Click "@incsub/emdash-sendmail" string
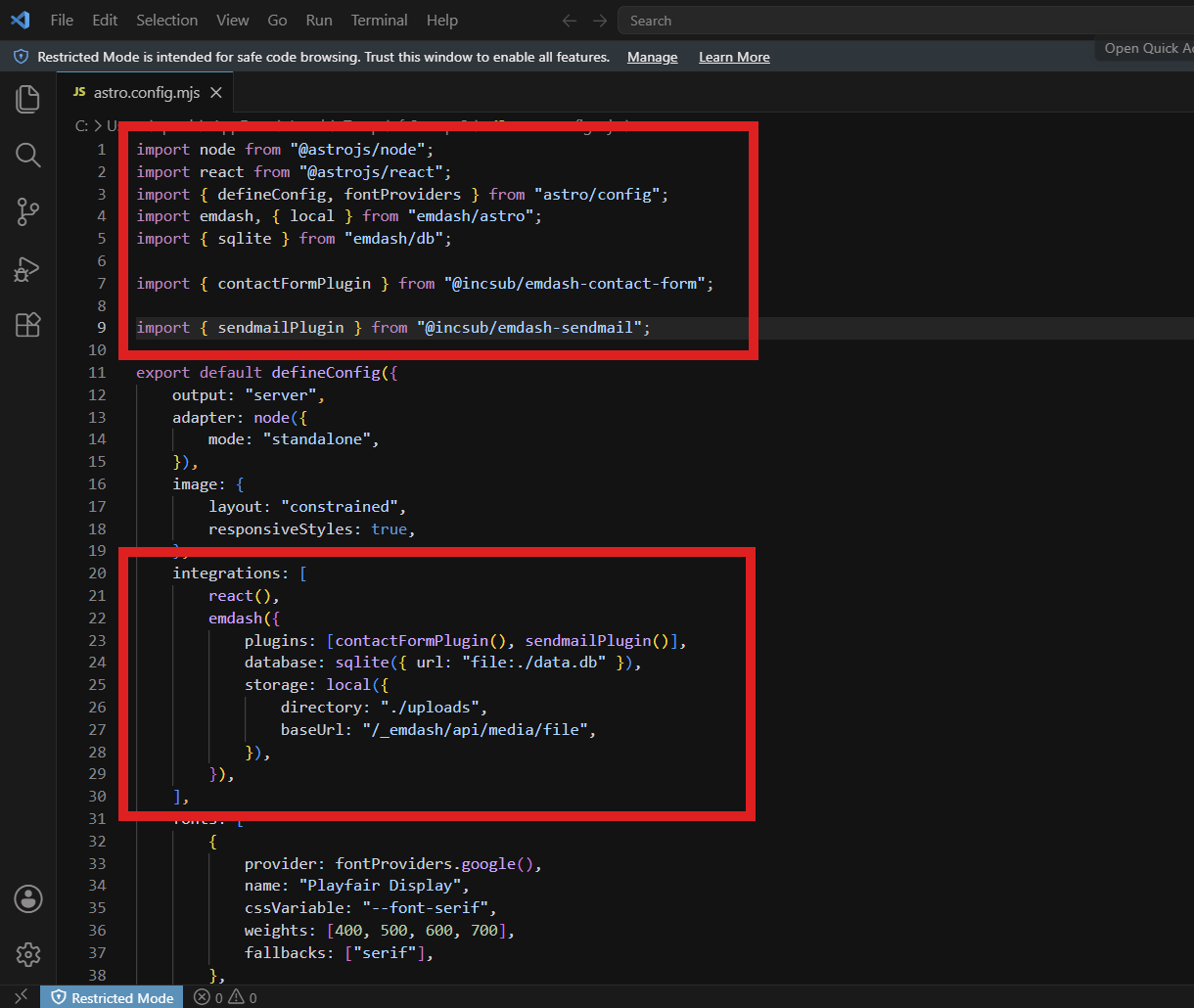This screenshot has width=1194, height=1008. pyautogui.click(x=528, y=328)
